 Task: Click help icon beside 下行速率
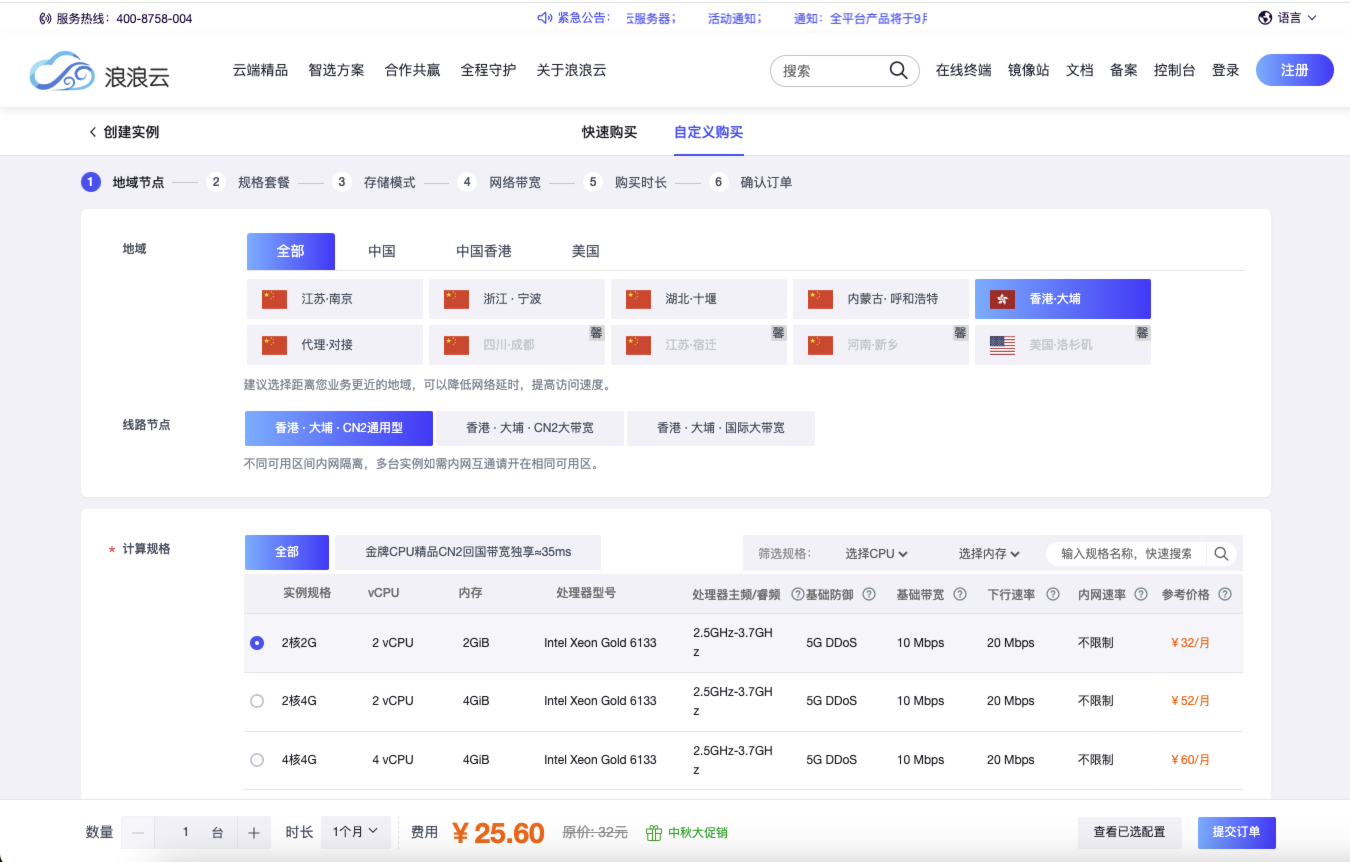click(x=1053, y=594)
